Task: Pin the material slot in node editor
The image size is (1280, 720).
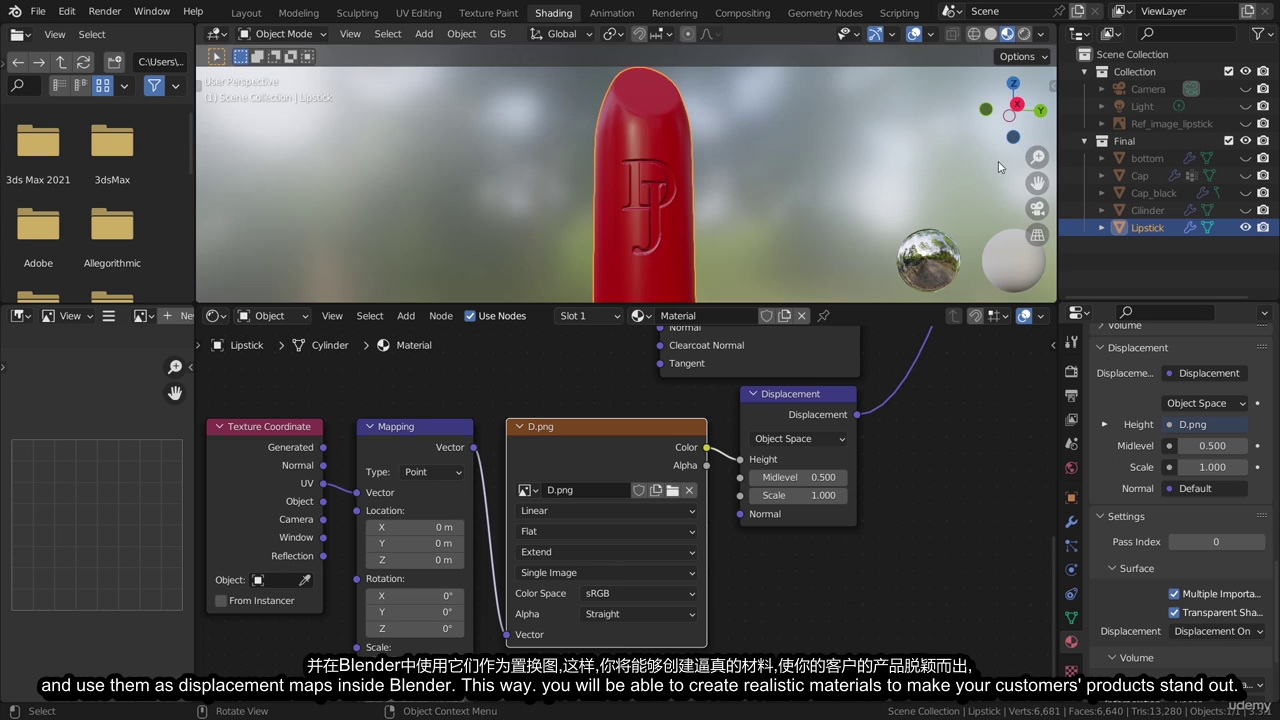Action: [823, 316]
